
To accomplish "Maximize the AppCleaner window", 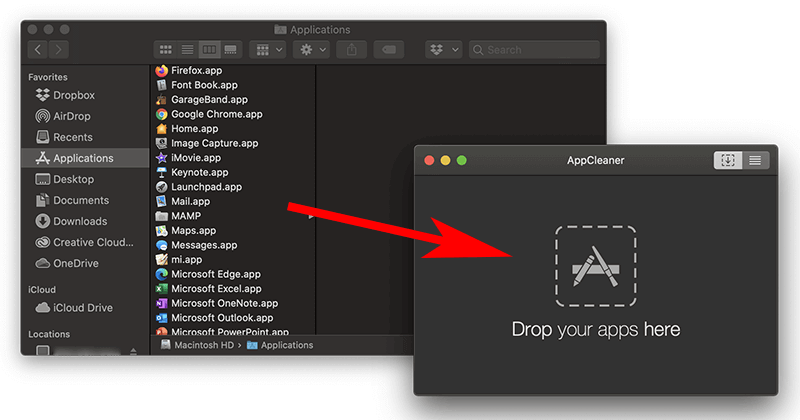I will click(462, 160).
